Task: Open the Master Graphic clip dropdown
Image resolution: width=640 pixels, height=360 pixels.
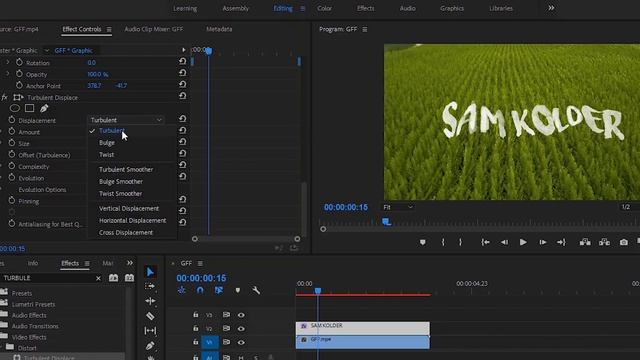Action: pos(47,50)
